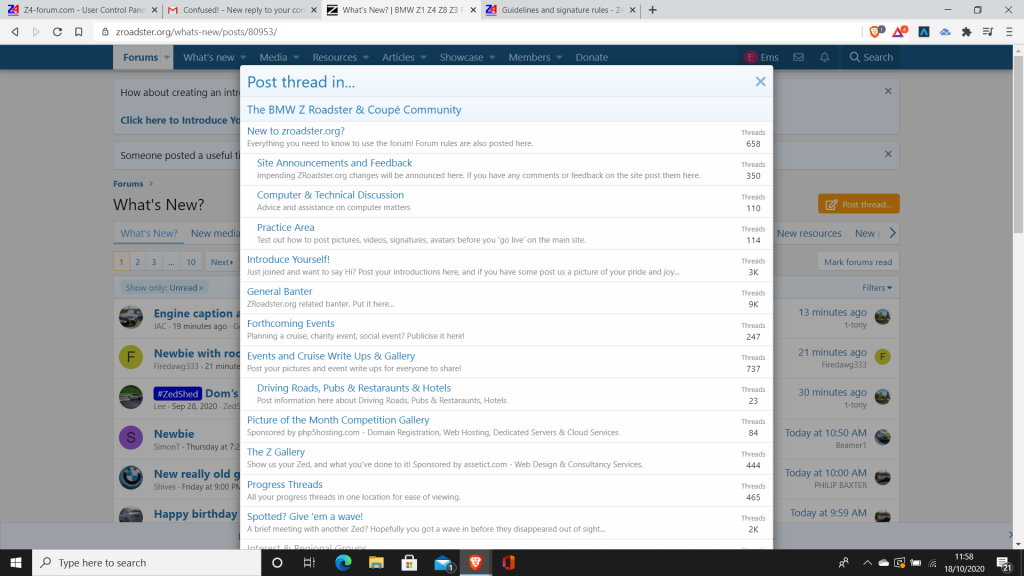Open new browser tab plus icon

(x=652, y=10)
